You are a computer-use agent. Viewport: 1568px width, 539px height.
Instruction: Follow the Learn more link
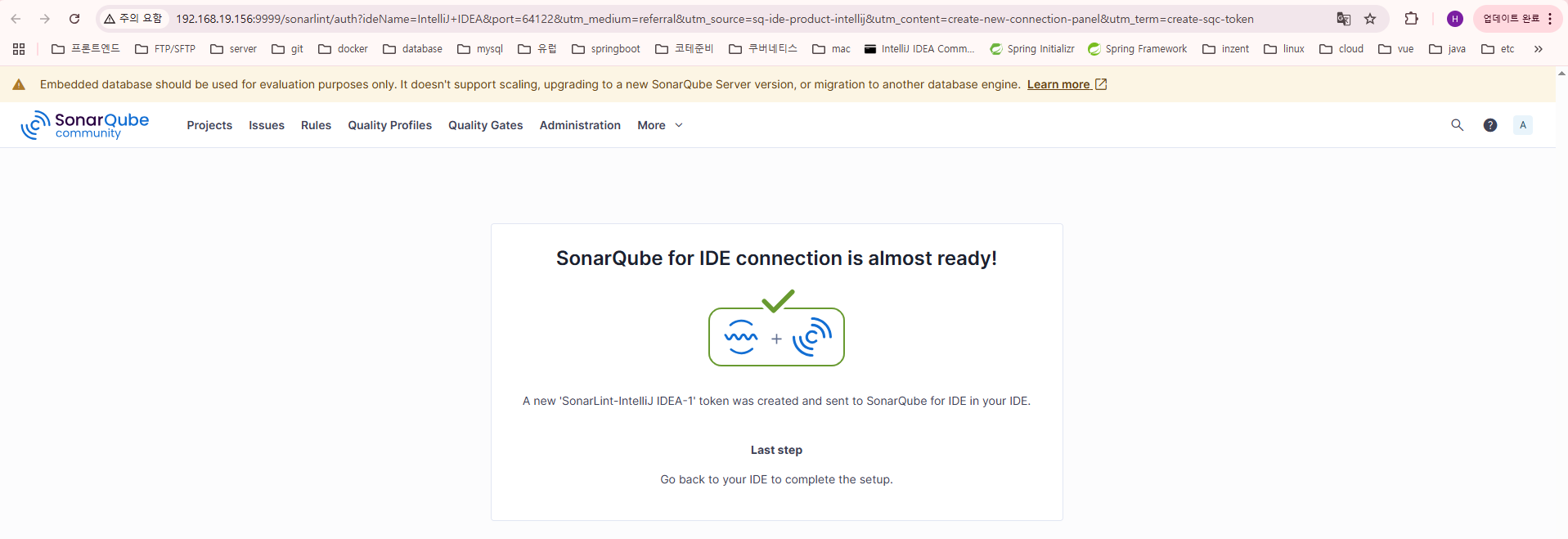[1067, 84]
